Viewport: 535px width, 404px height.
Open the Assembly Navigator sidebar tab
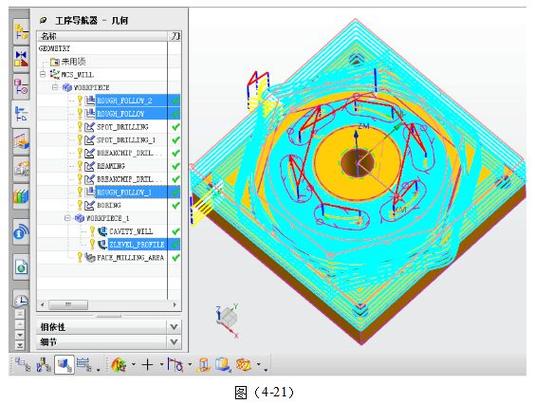tap(21, 31)
